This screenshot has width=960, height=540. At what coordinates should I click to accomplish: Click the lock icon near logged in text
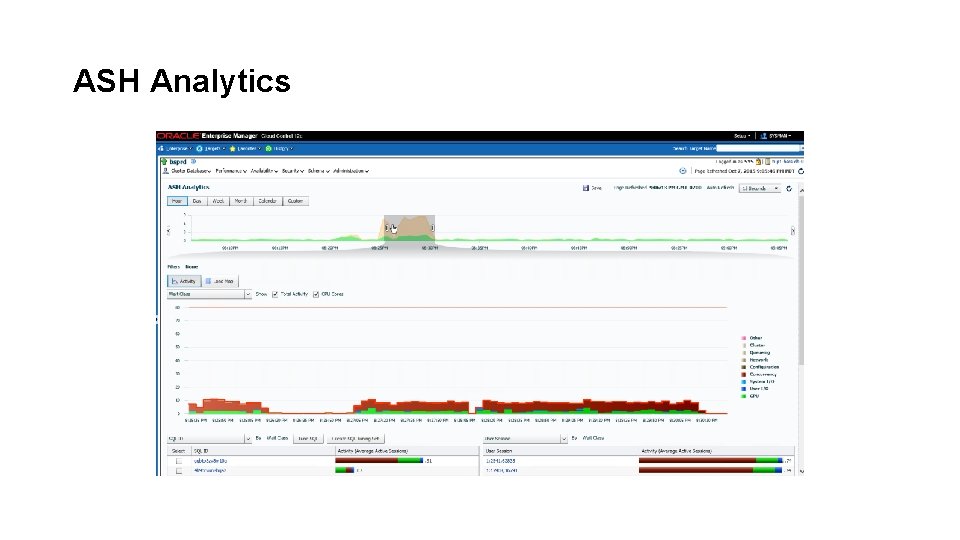click(x=759, y=162)
